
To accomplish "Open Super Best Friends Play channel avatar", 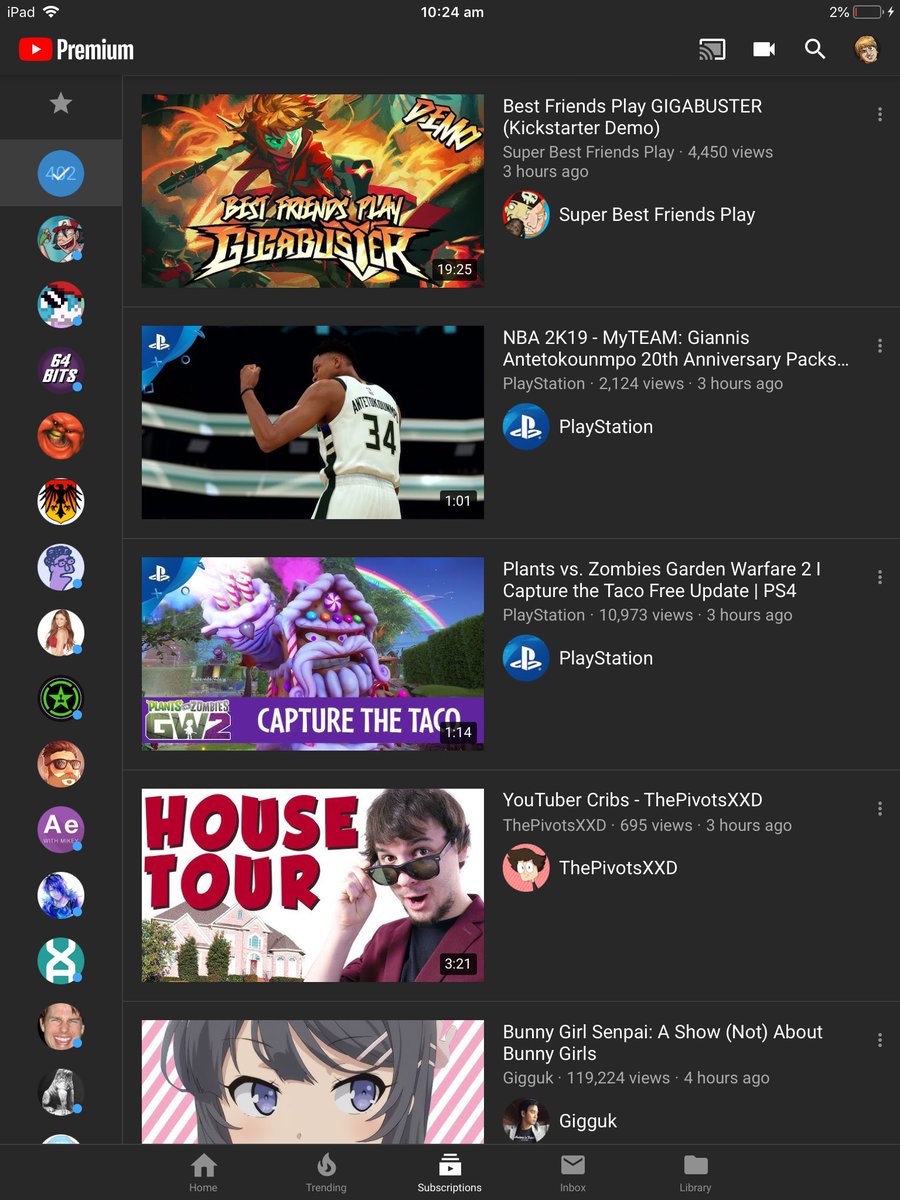I will 526,215.
